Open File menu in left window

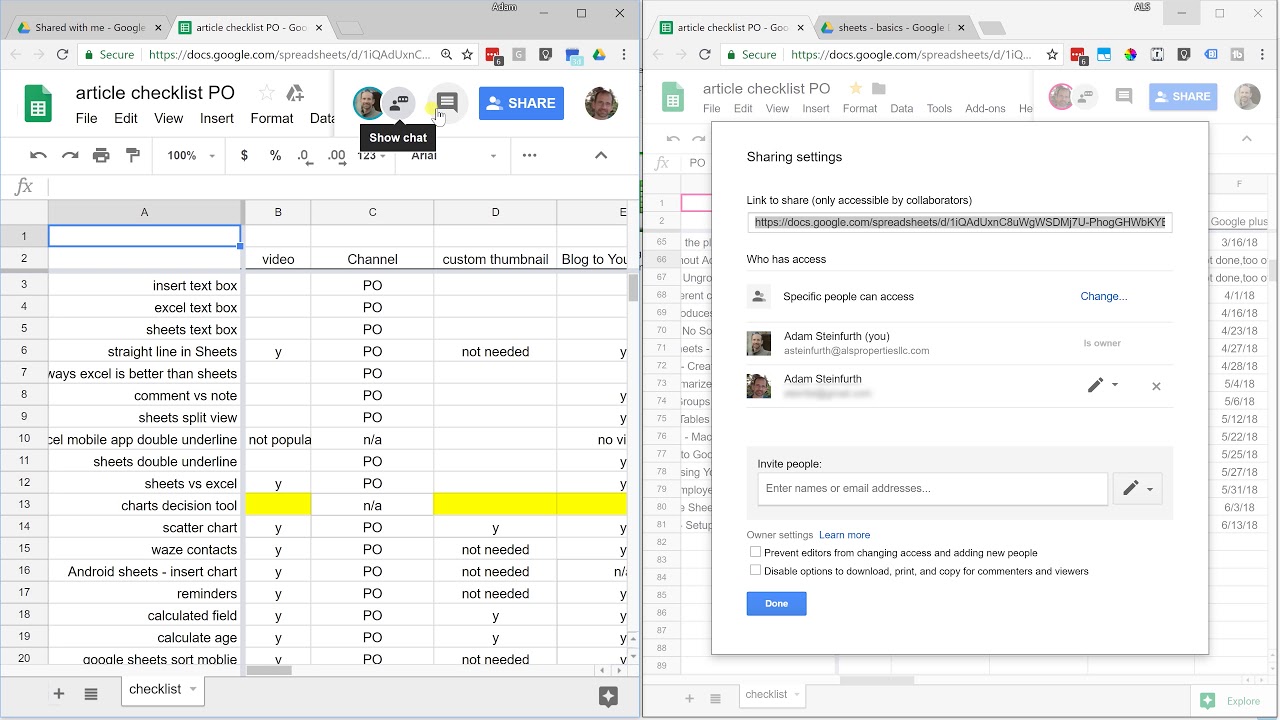click(87, 118)
